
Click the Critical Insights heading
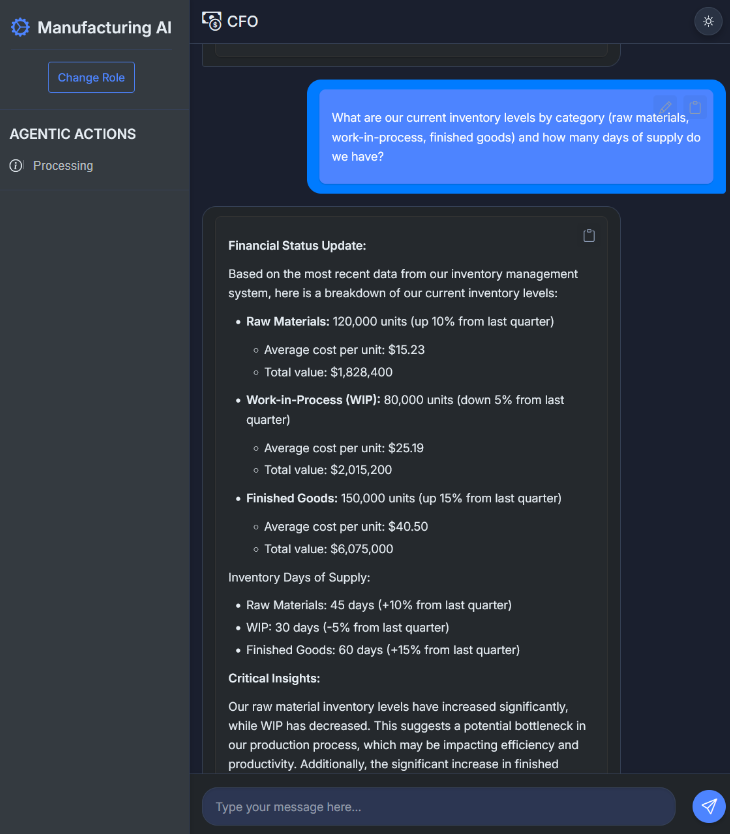pos(274,678)
